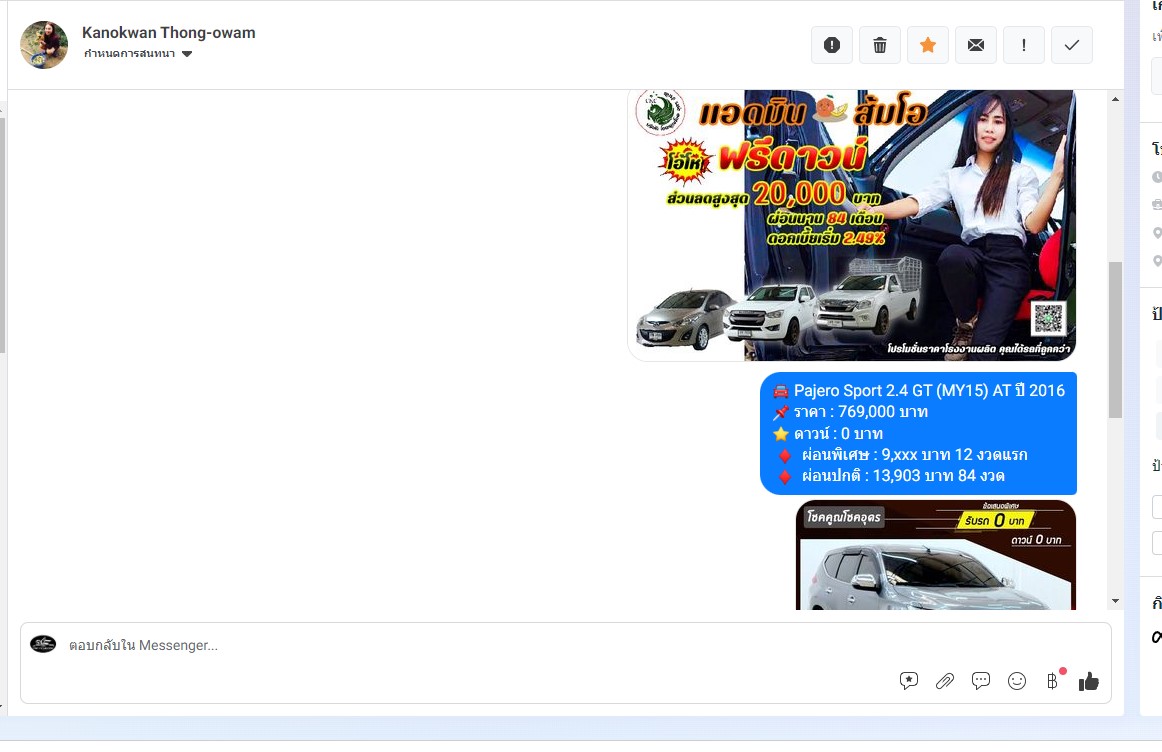Open the silver Pajero Sport car photo
The width and height of the screenshot is (1162, 752).
(936, 555)
